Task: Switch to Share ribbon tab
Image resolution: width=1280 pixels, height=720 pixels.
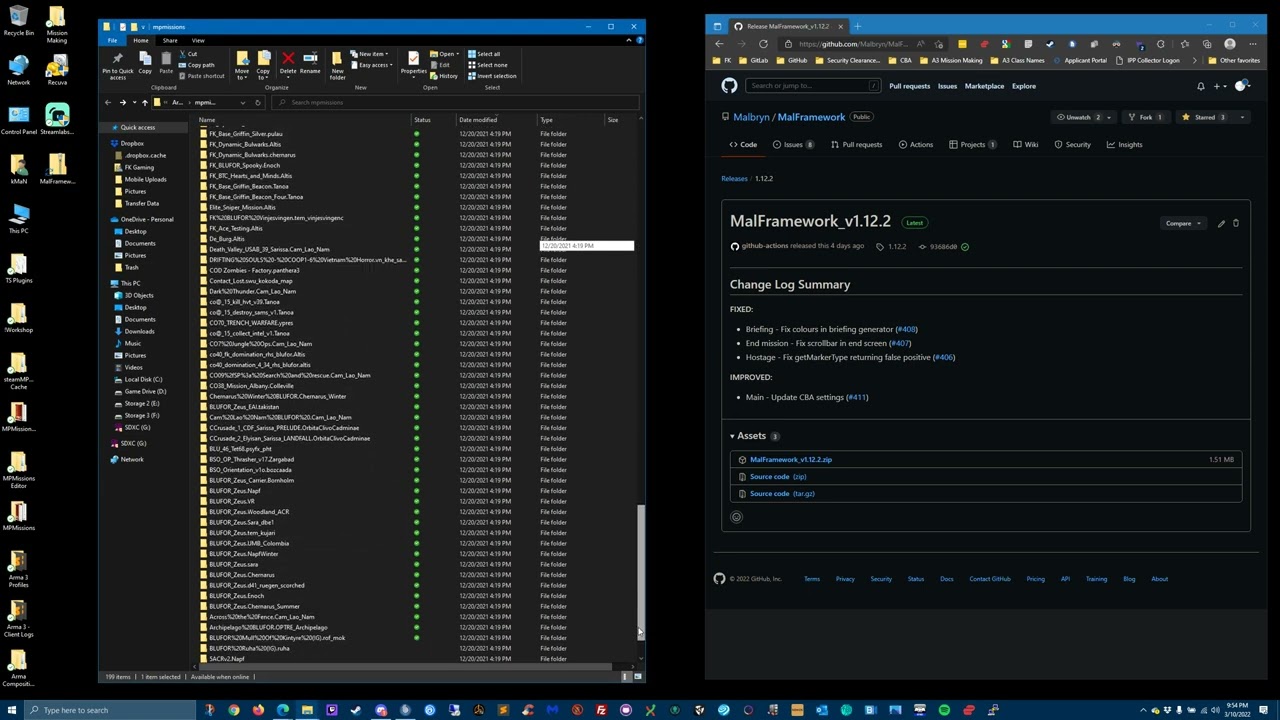Action: point(170,40)
